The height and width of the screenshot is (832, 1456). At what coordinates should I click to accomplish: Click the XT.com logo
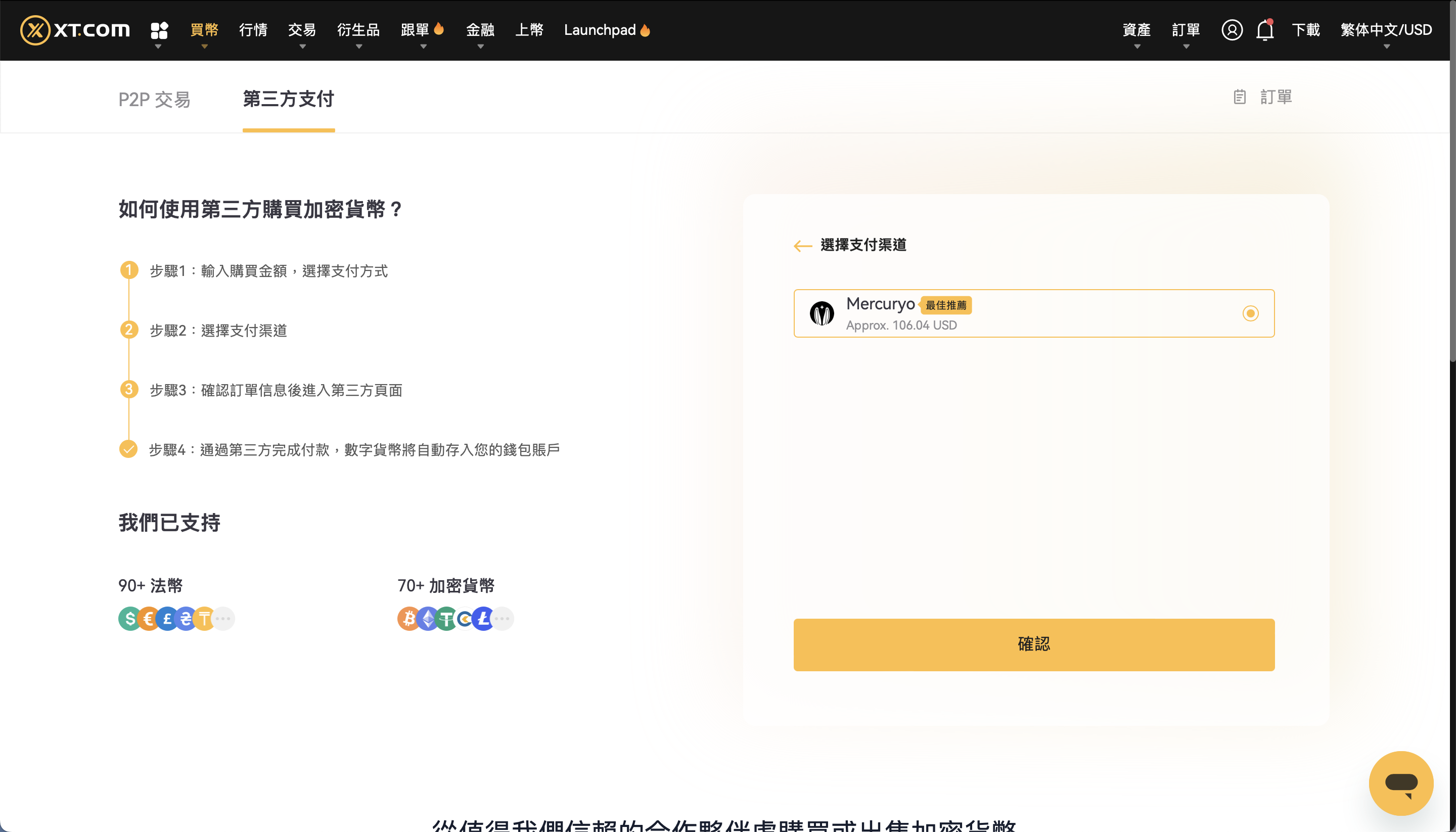[75, 30]
